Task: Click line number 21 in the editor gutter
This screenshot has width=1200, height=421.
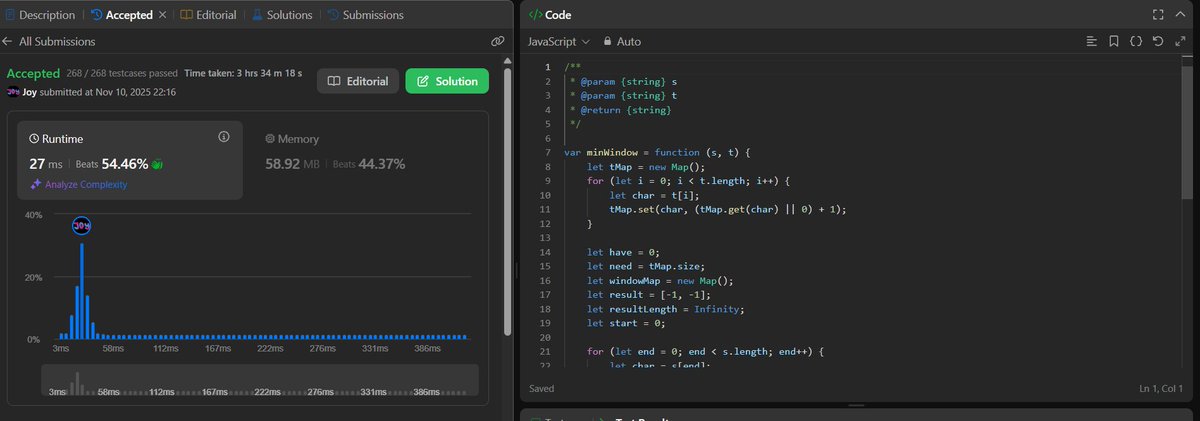Action: click(x=546, y=352)
